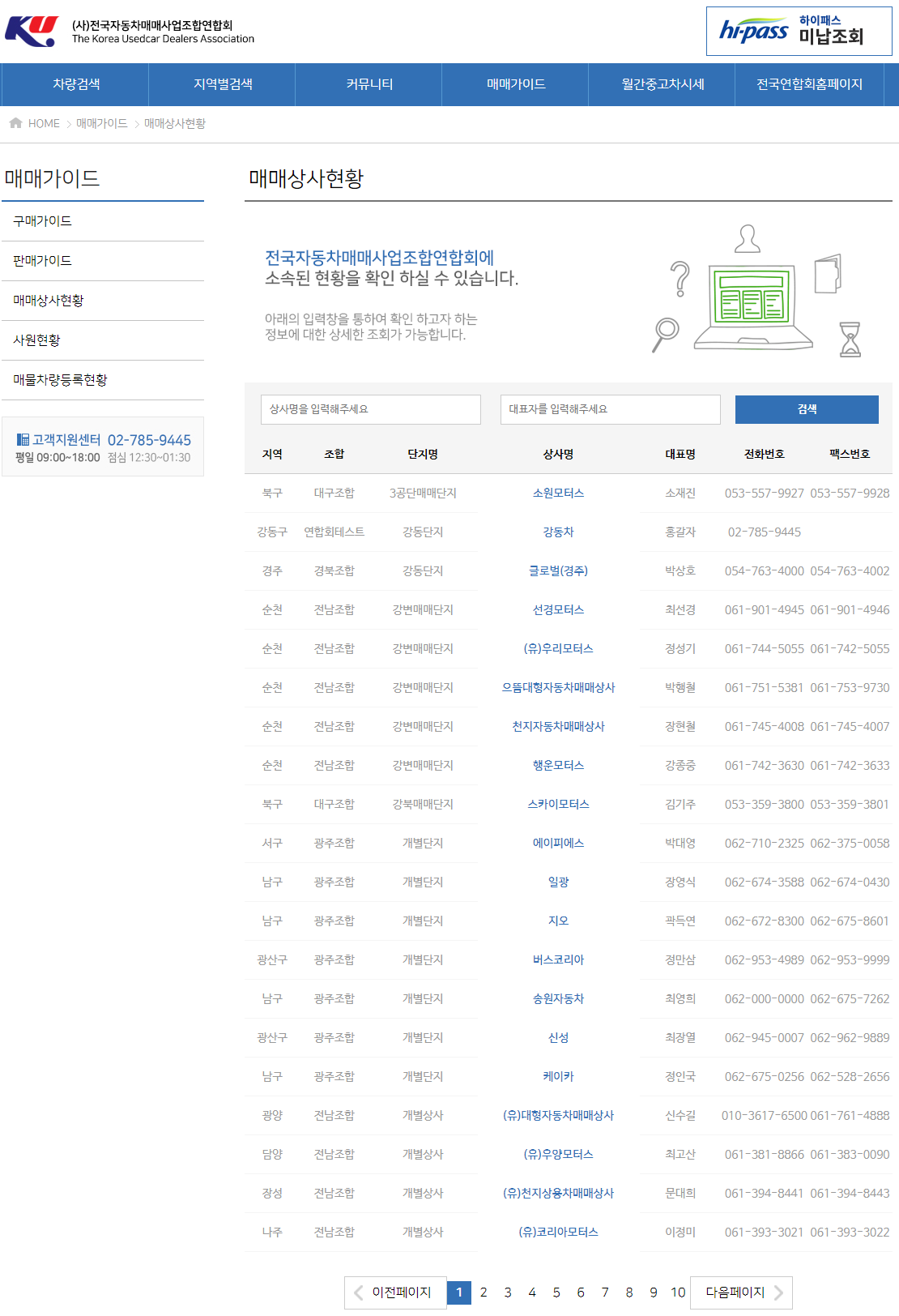Screen dimensions: 899x1316
Task: Select 구매가이드 in the sidebar
Action: coord(103,221)
